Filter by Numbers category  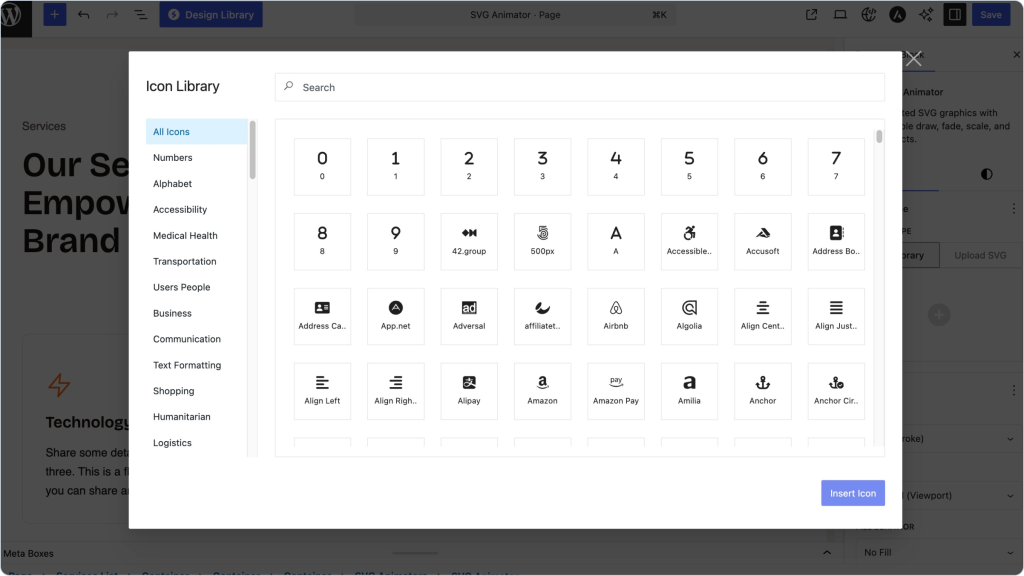197,157
